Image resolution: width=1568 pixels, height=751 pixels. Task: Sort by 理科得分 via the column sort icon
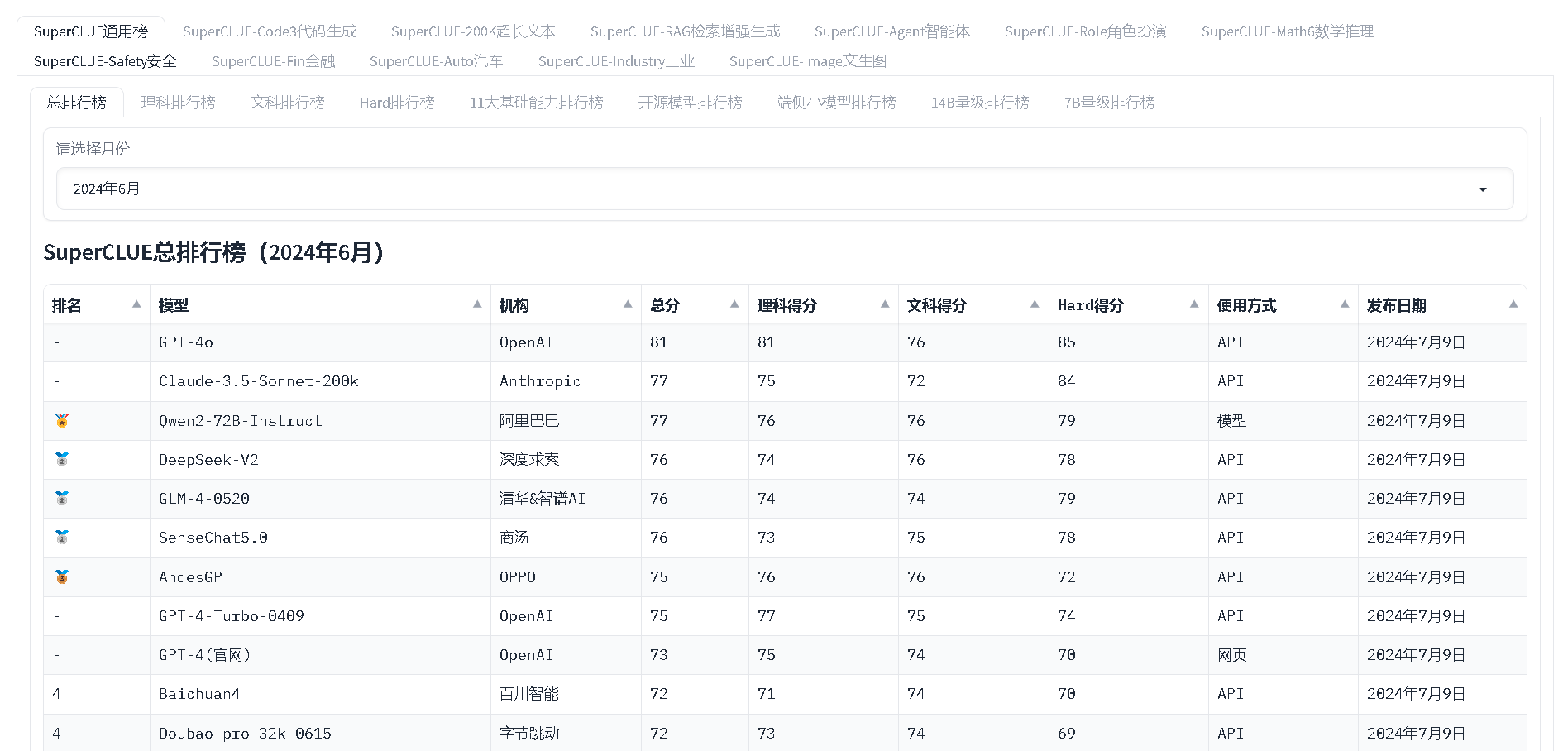point(885,304)
